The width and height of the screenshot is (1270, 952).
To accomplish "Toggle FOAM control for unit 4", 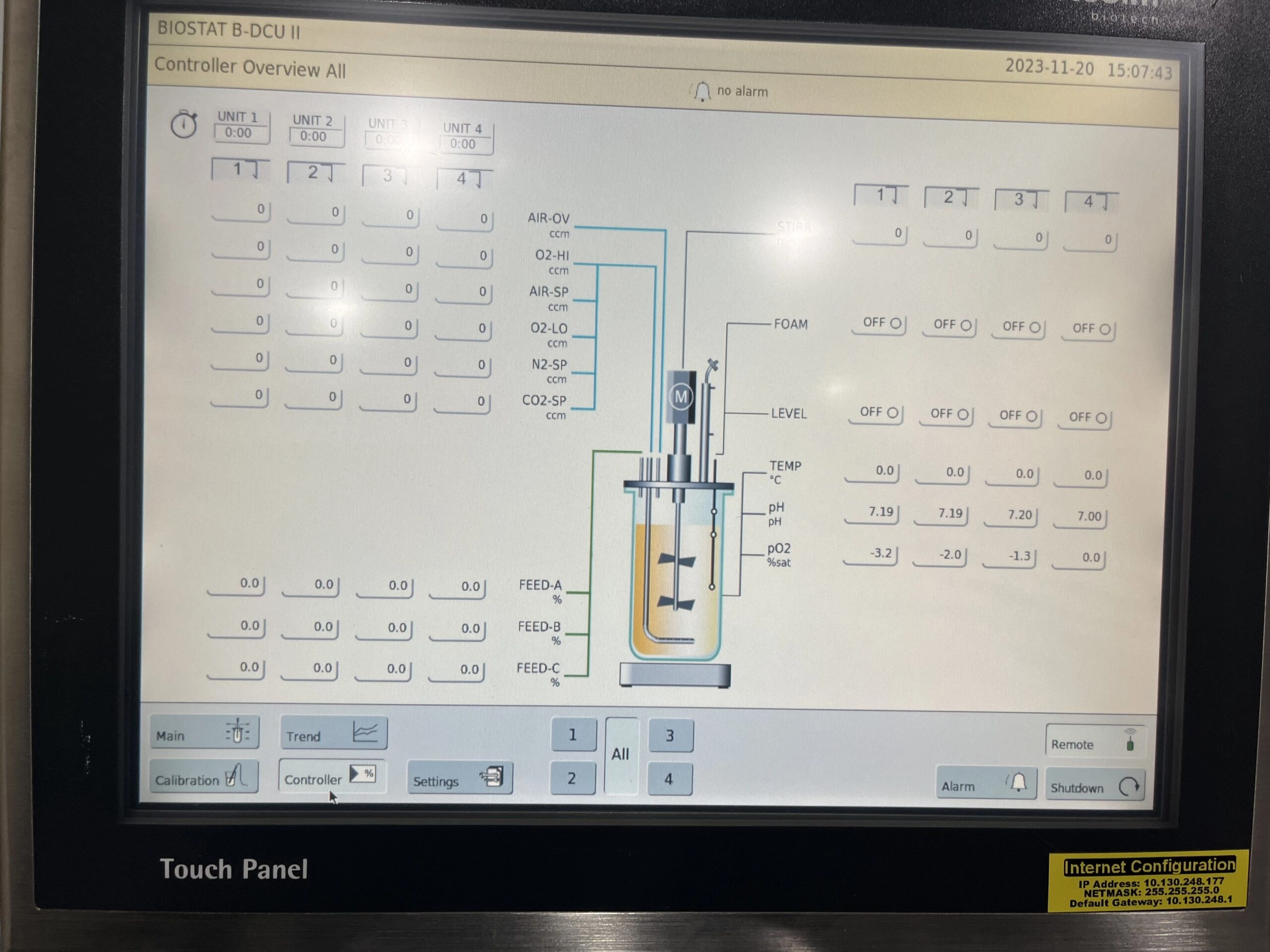I will coord(1090,329).
